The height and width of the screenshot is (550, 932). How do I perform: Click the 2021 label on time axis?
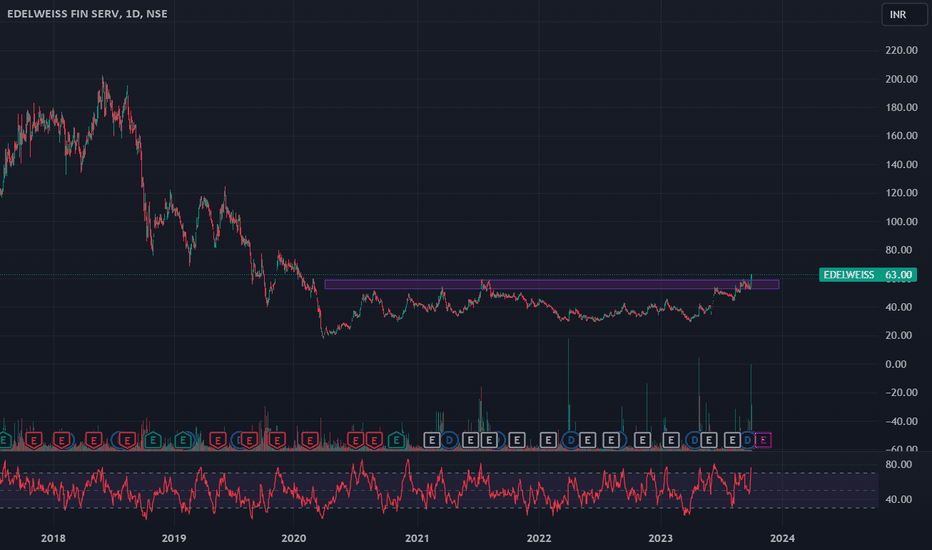click(417, 538)
